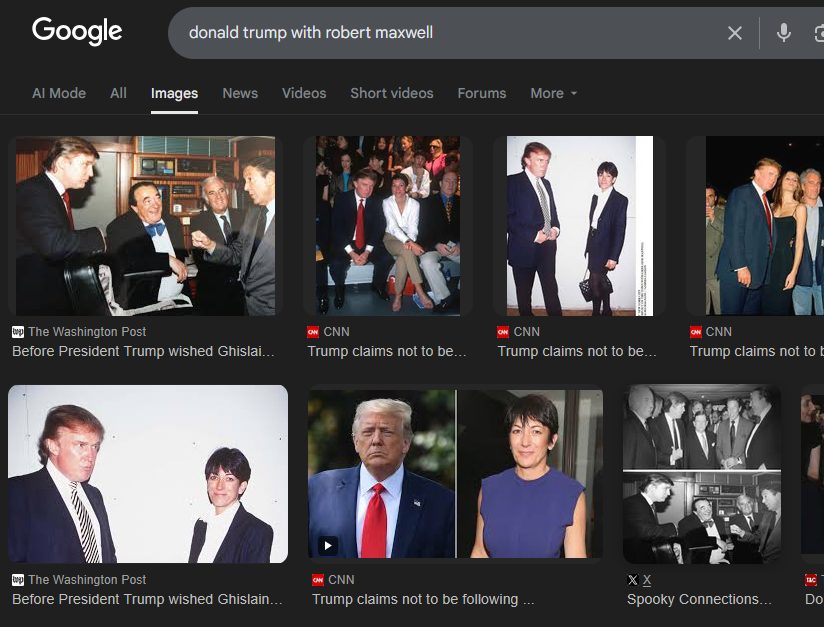
Task: Open the top-row 'The Washington Post' source label
Action: pyautogui.click(x=87, y=332)
